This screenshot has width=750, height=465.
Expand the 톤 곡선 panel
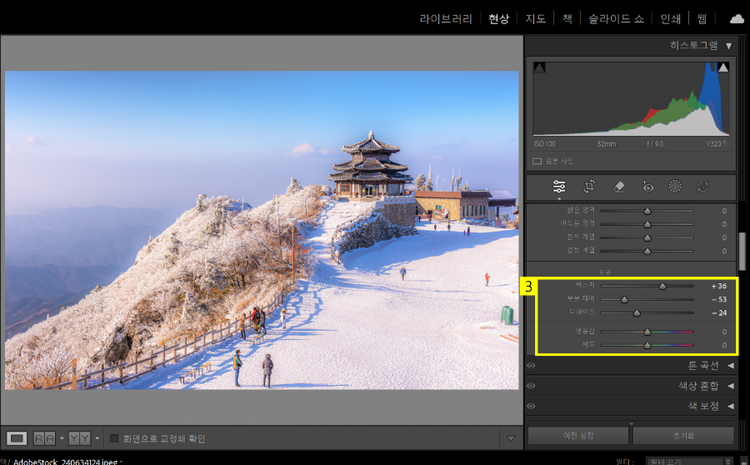point(731,365)
